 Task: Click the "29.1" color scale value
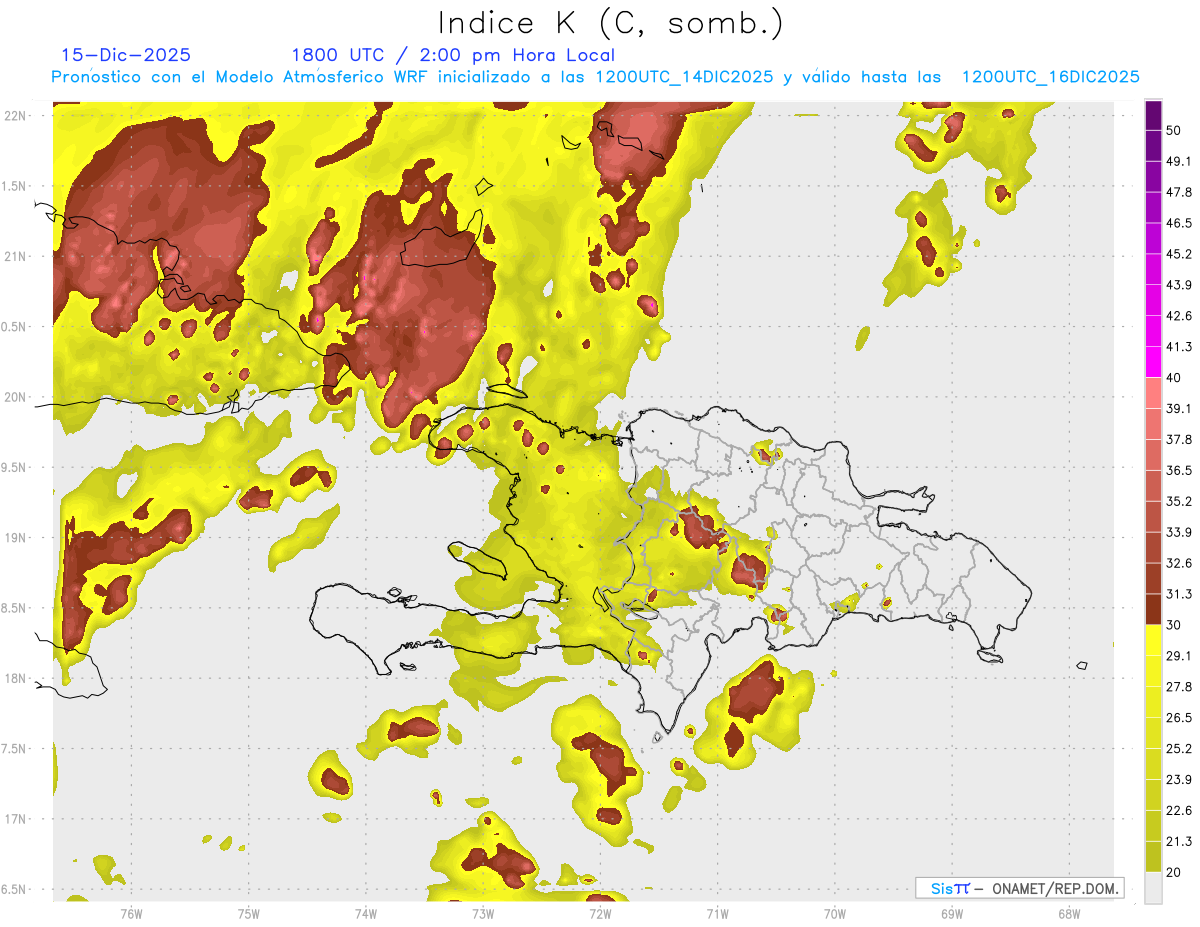[x=1179, y=656]
